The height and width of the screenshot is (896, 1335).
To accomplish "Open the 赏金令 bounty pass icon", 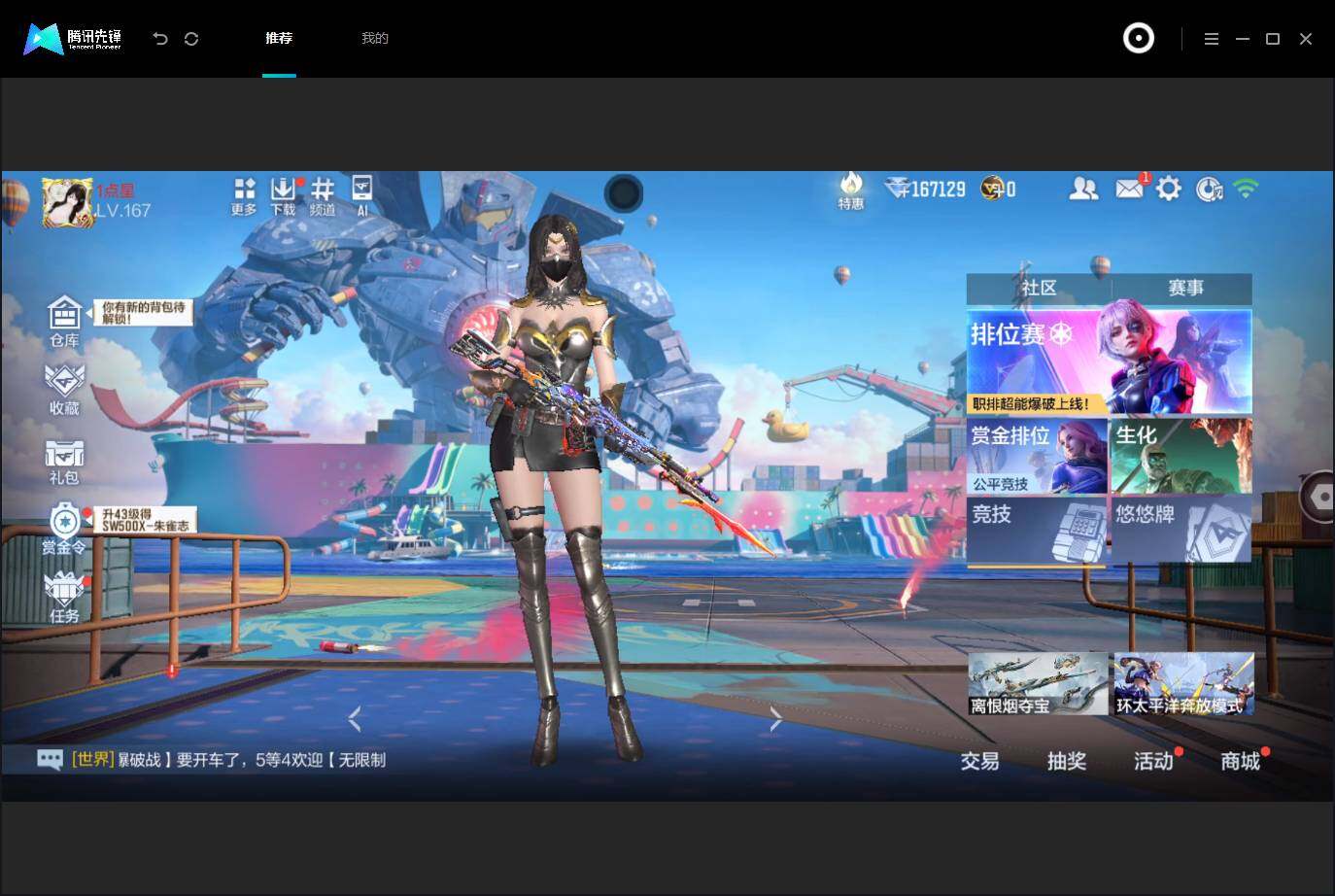I will (64, 530).
